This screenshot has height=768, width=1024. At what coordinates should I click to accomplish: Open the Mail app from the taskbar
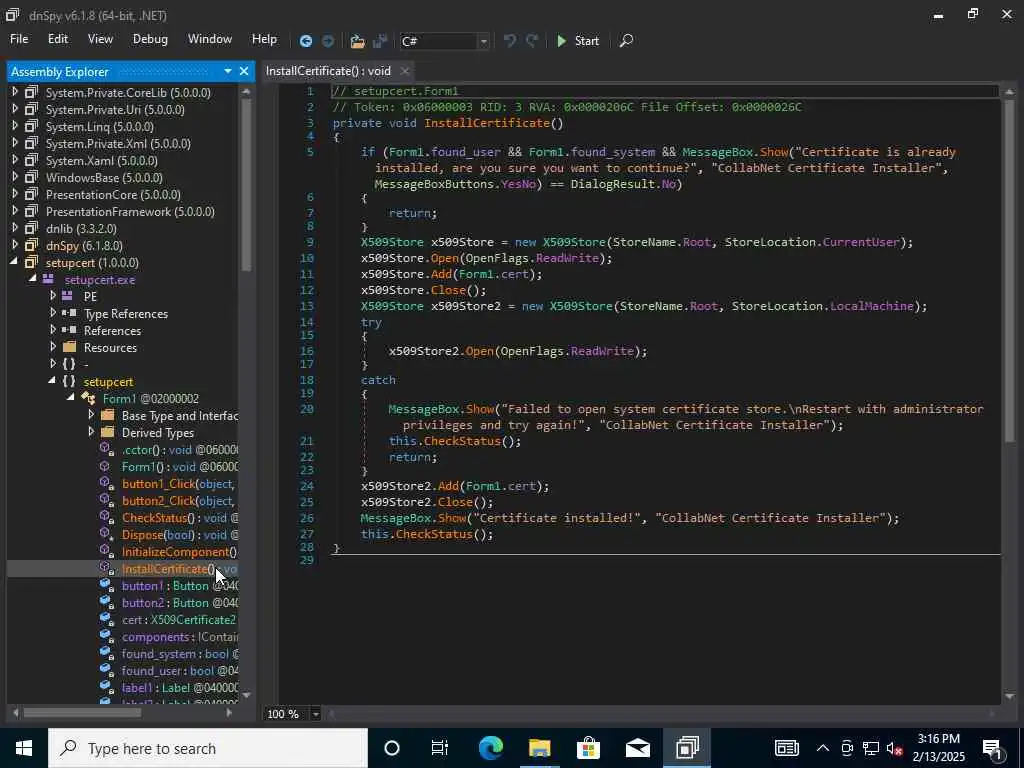(x=637, y=748)
